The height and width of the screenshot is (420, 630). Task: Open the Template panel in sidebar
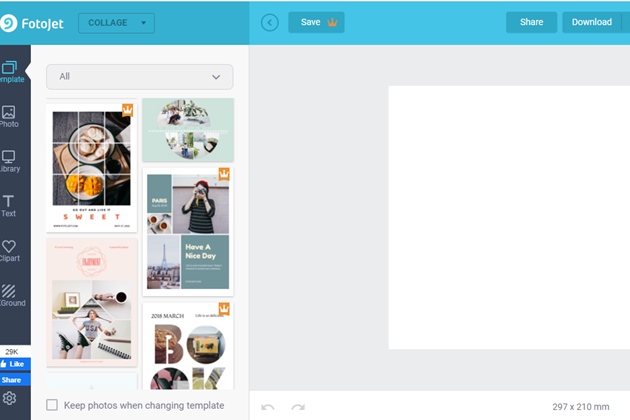tap(10, 71)
